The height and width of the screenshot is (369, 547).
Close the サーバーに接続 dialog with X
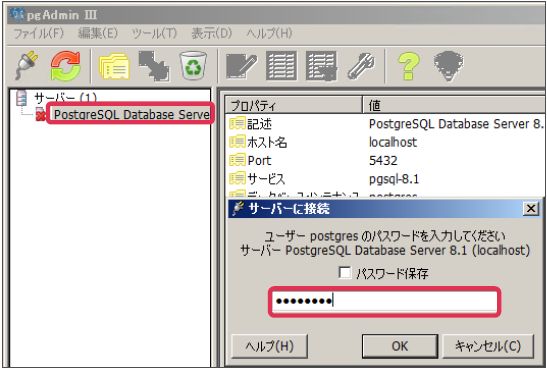[x=531, y=209]
